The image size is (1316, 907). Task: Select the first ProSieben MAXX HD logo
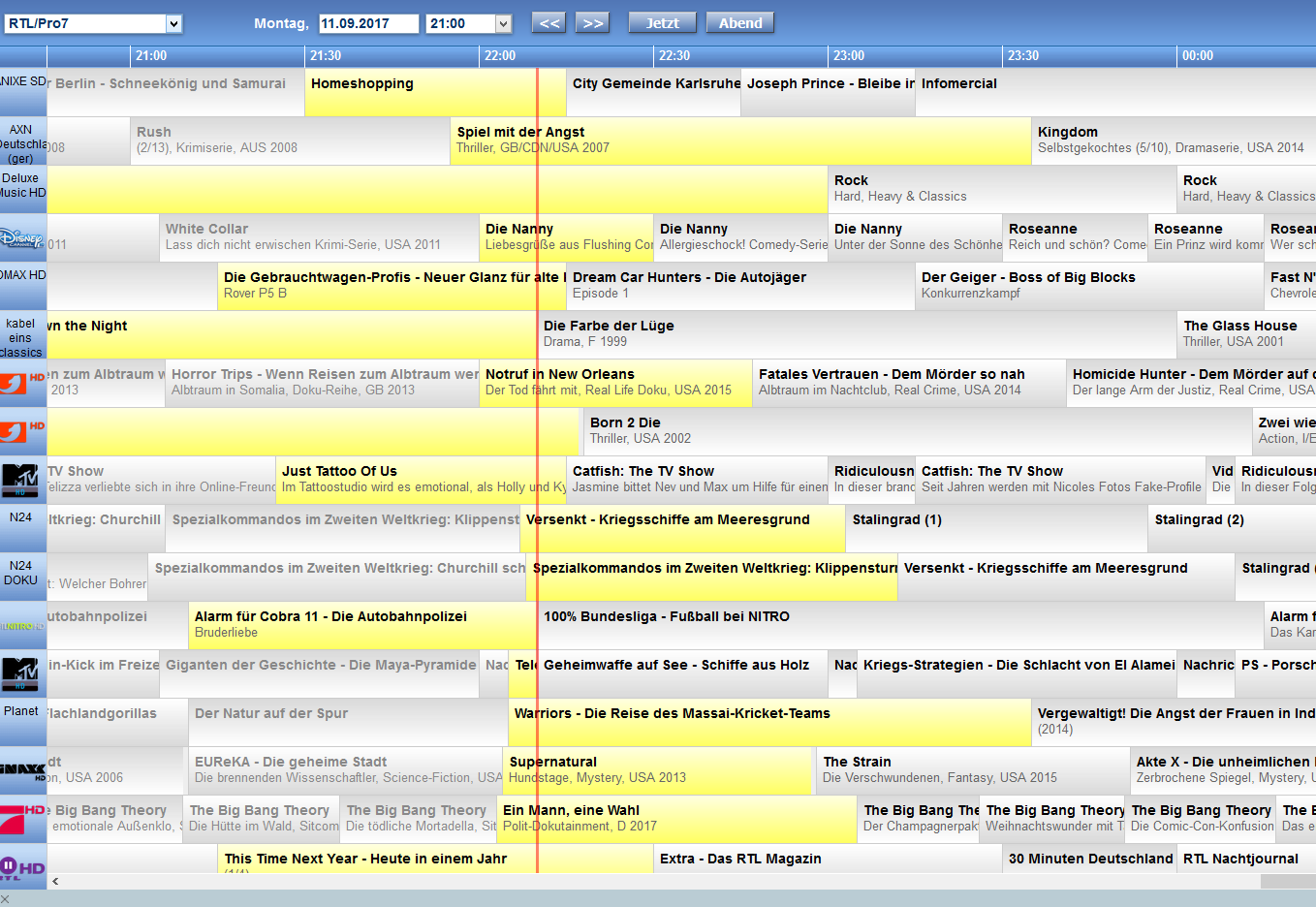click(x=23, y=383)
